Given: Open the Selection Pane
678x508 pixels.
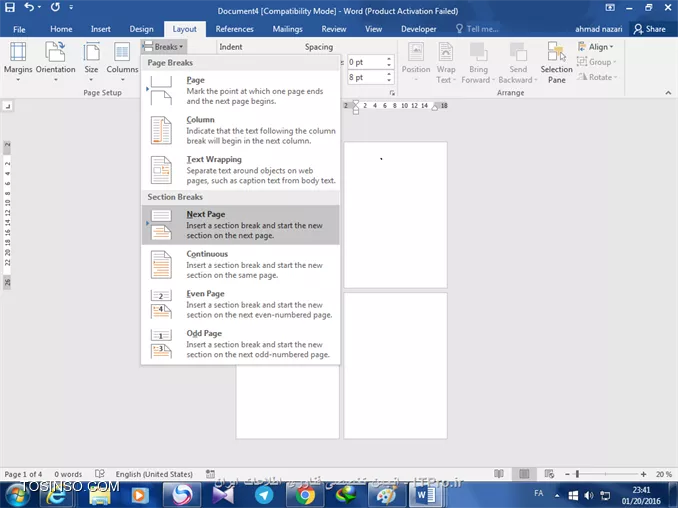Looking at the screenshot, I should point(556,62).
